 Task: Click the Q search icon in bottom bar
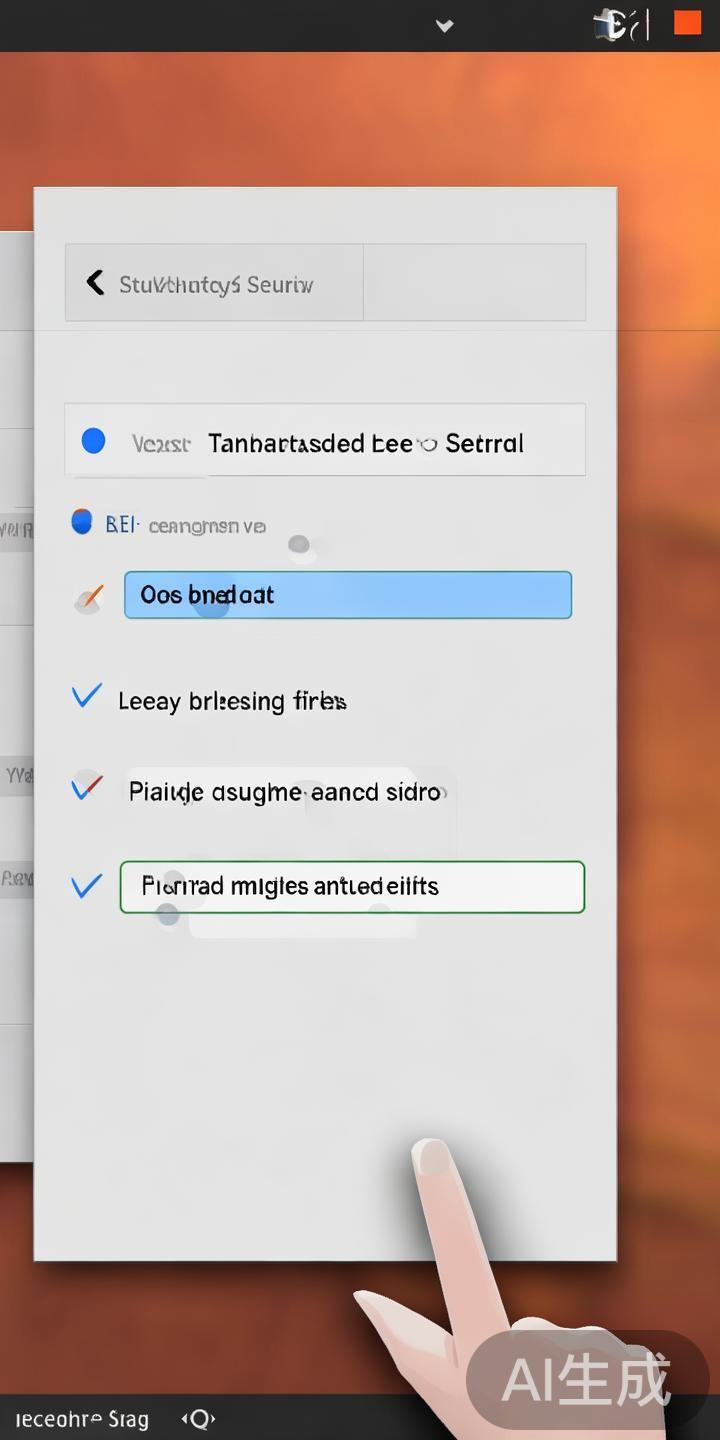pyautogui.click(x=198, y=1418)
